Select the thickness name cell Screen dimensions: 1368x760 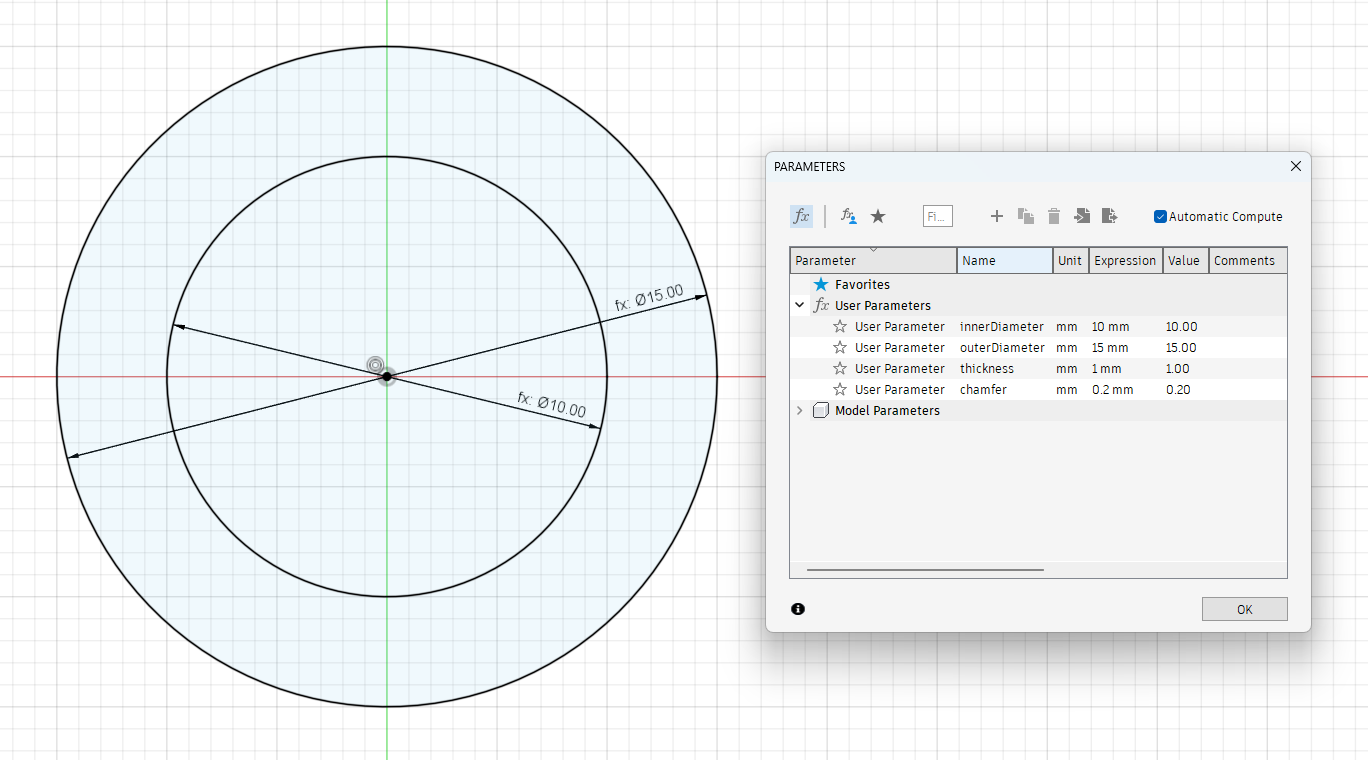point(1004,369)
